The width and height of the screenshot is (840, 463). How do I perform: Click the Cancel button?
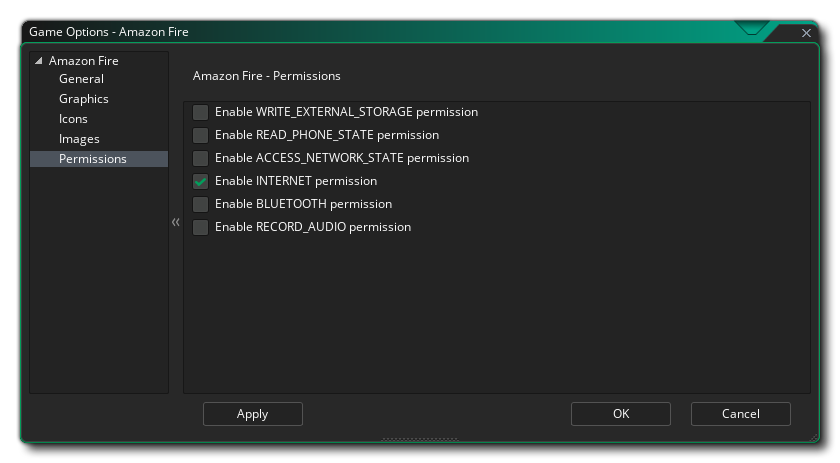pos(741,414)
